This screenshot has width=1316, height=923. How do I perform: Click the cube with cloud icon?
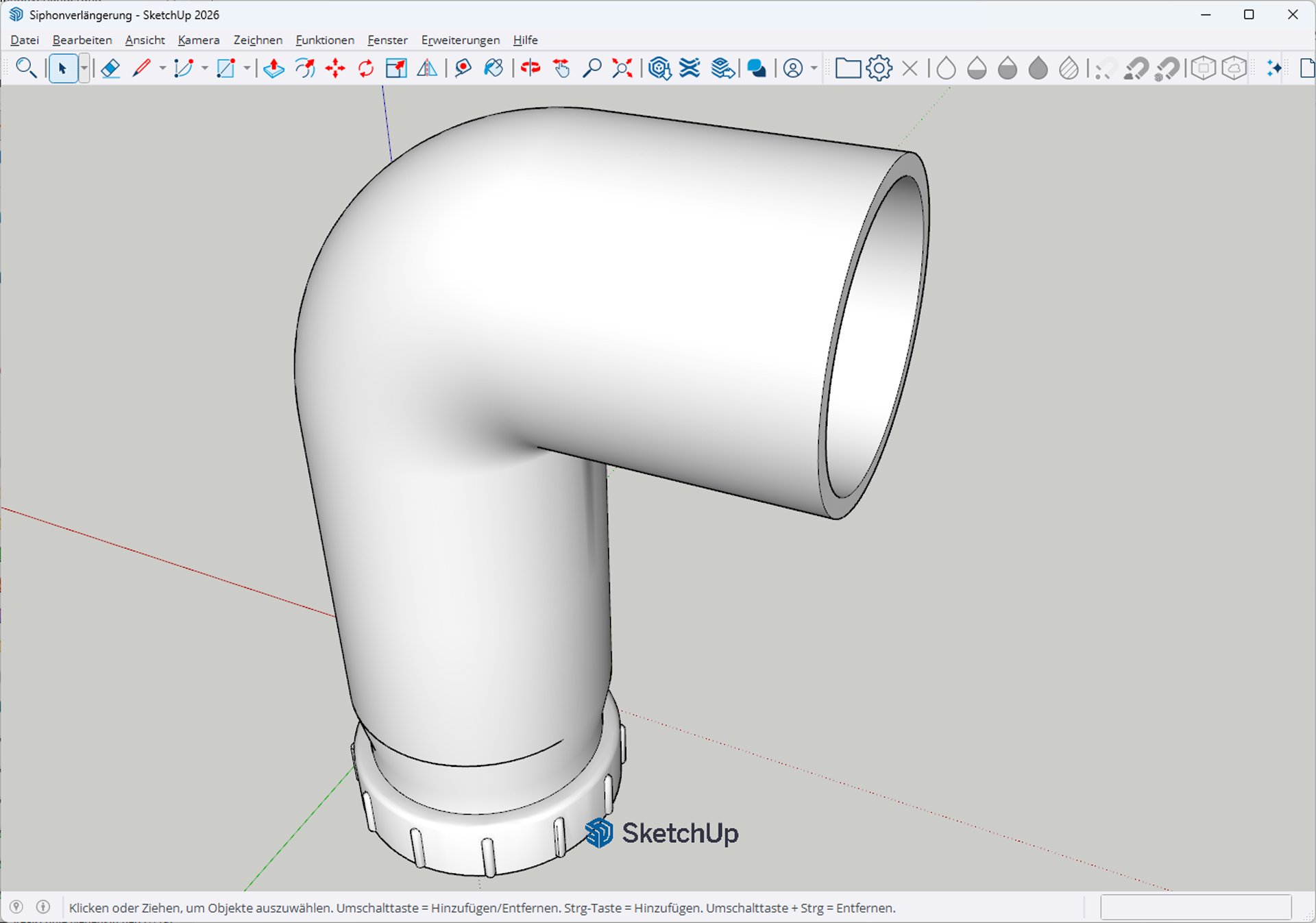pos(1234,69)
